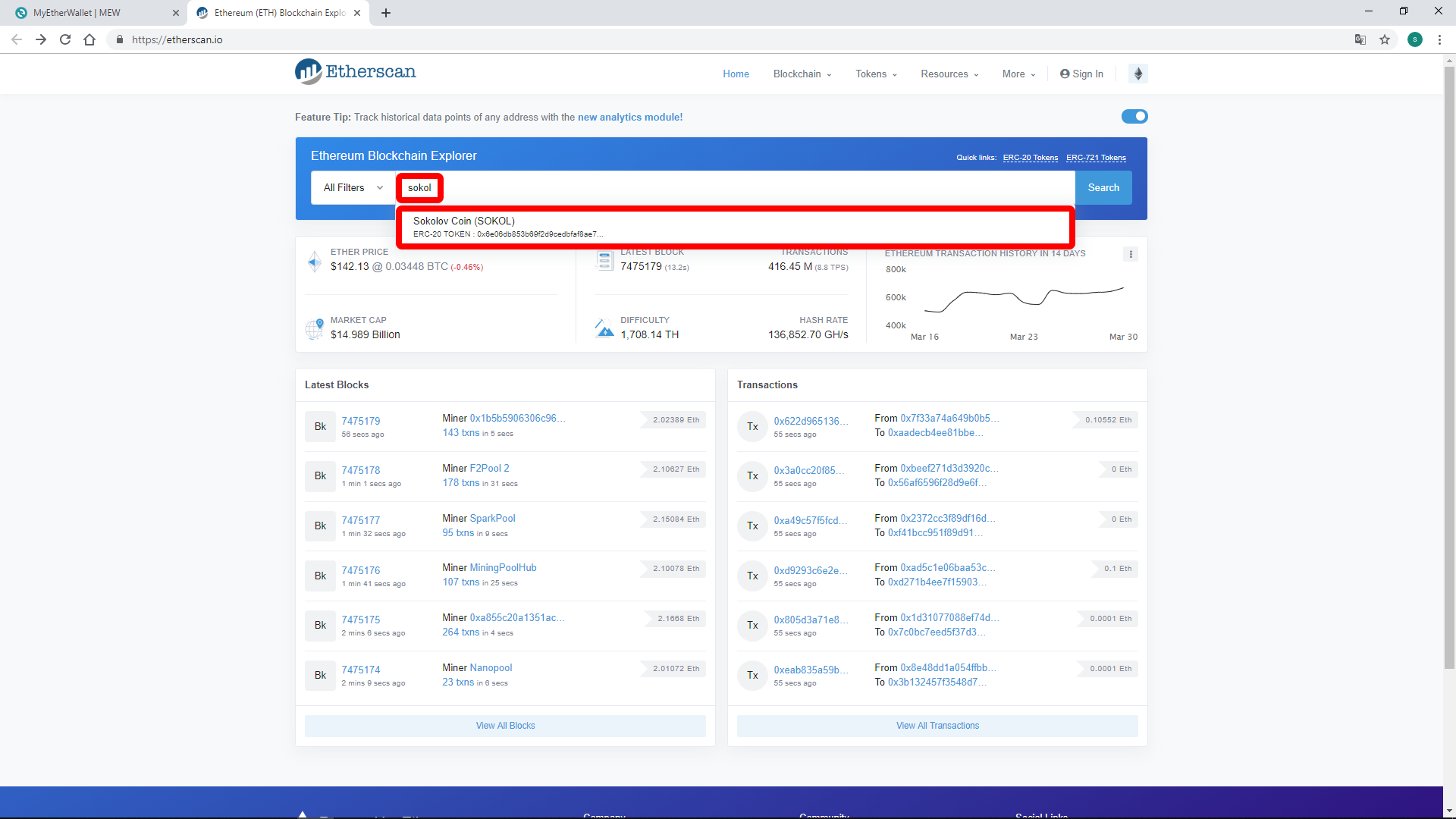Open transaction history chart options menu
This screenshot has height=819, width=1456.
coord(1131,254)
